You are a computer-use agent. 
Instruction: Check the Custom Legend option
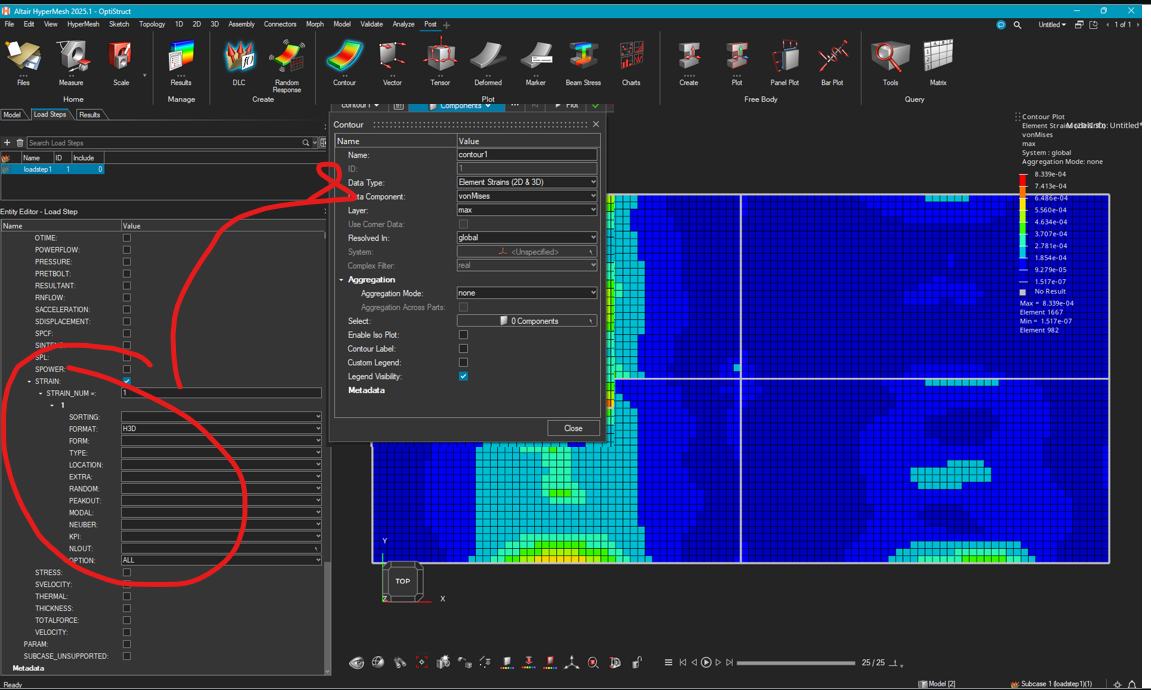pyautogui.click(x=463, y=363)
